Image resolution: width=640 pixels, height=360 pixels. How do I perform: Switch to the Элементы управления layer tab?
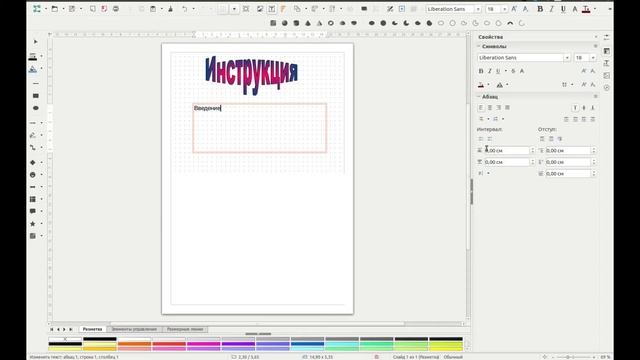tap(134, 329)
